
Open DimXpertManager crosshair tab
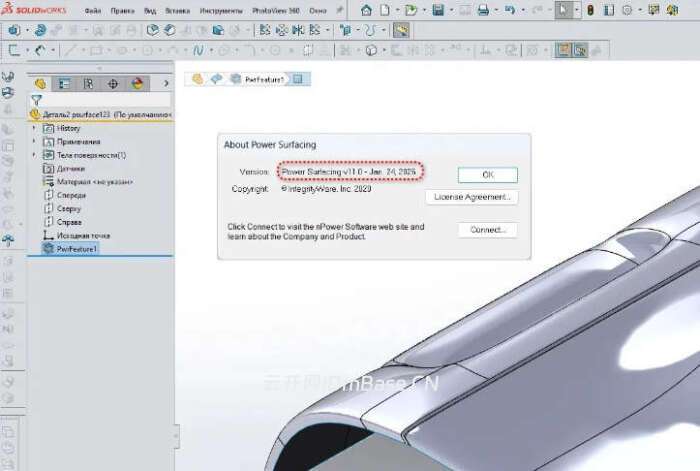pos(113,83)
